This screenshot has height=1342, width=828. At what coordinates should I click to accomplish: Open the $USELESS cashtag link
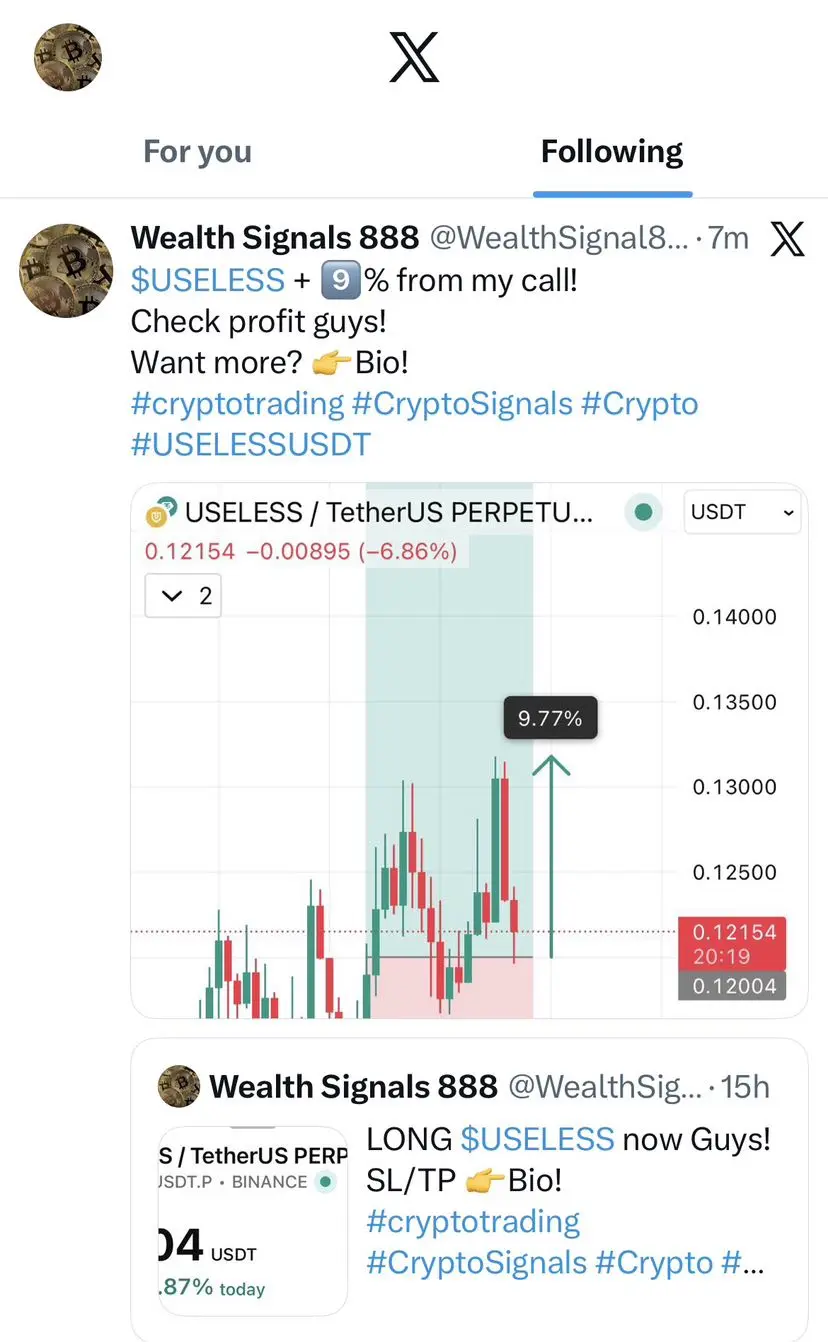208,280
